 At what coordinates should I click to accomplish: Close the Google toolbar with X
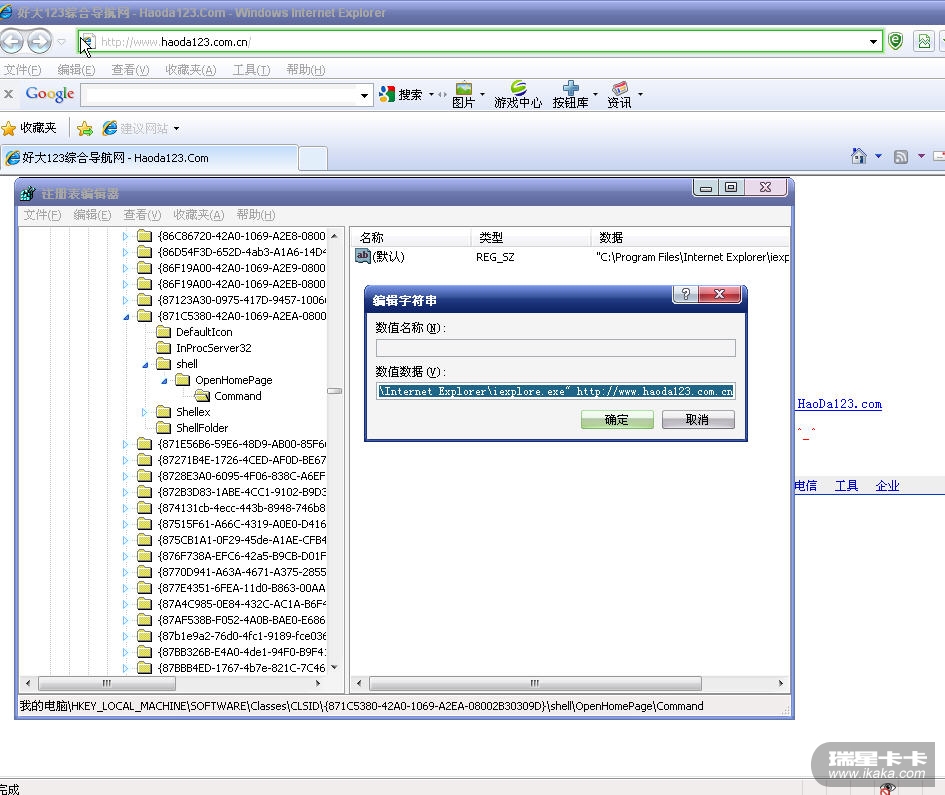coord(8,94)
